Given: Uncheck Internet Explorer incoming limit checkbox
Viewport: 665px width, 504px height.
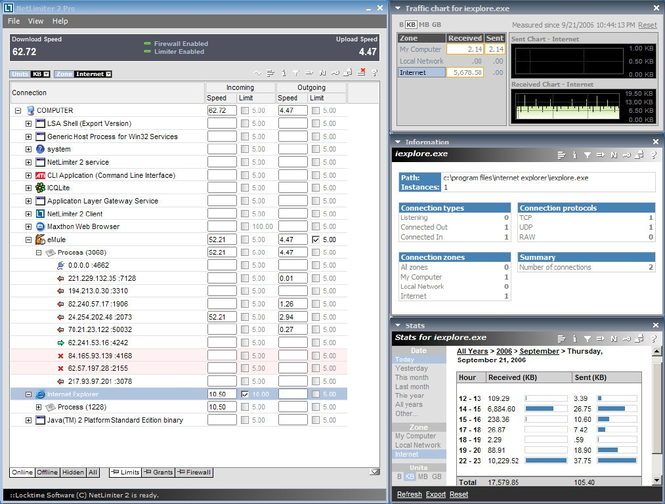Looking at the screenshot, I should tap(246, 395).
